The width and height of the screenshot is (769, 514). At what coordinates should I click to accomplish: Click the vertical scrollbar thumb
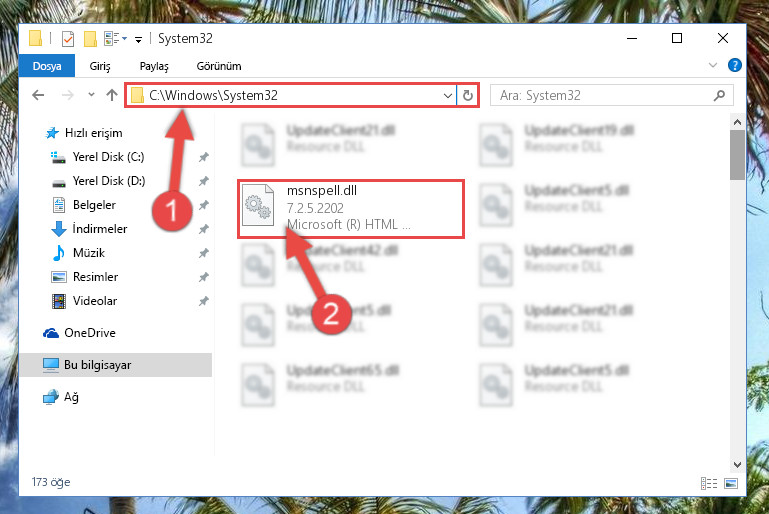pyautogui.click(x=737, y=155)
